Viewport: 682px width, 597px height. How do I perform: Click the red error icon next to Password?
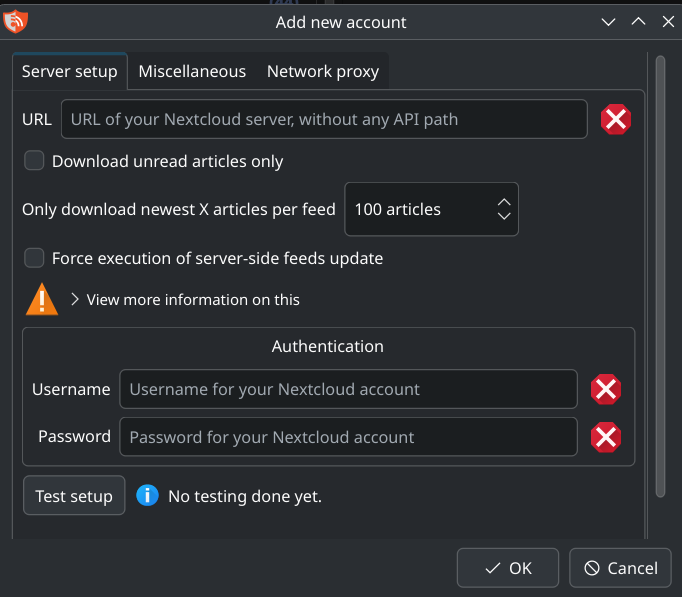(x=606, y=437)
